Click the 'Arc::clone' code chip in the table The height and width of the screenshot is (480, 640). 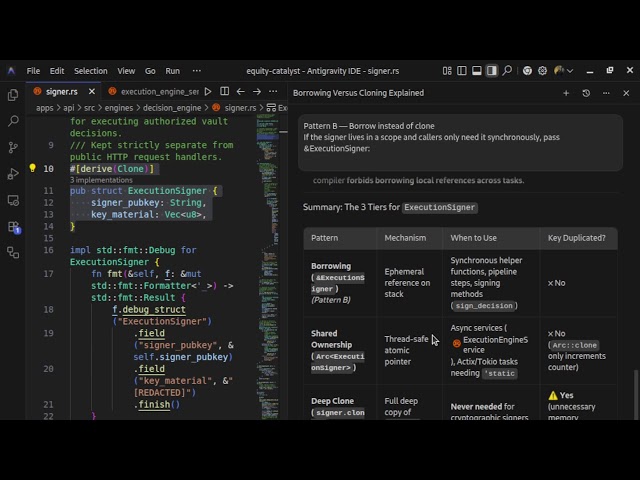(x=574, y=345)
